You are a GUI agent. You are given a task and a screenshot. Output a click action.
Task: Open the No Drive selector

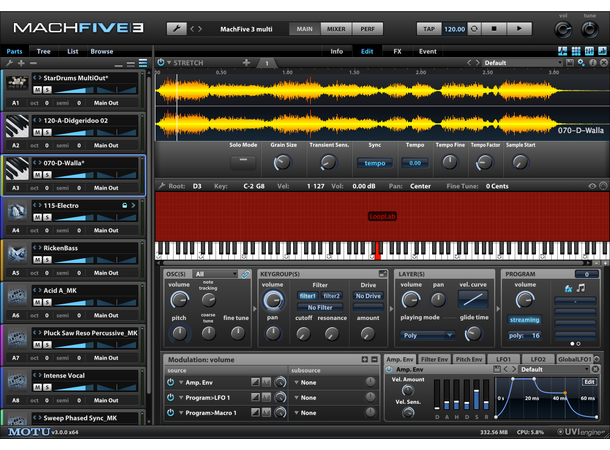[368, 296]
